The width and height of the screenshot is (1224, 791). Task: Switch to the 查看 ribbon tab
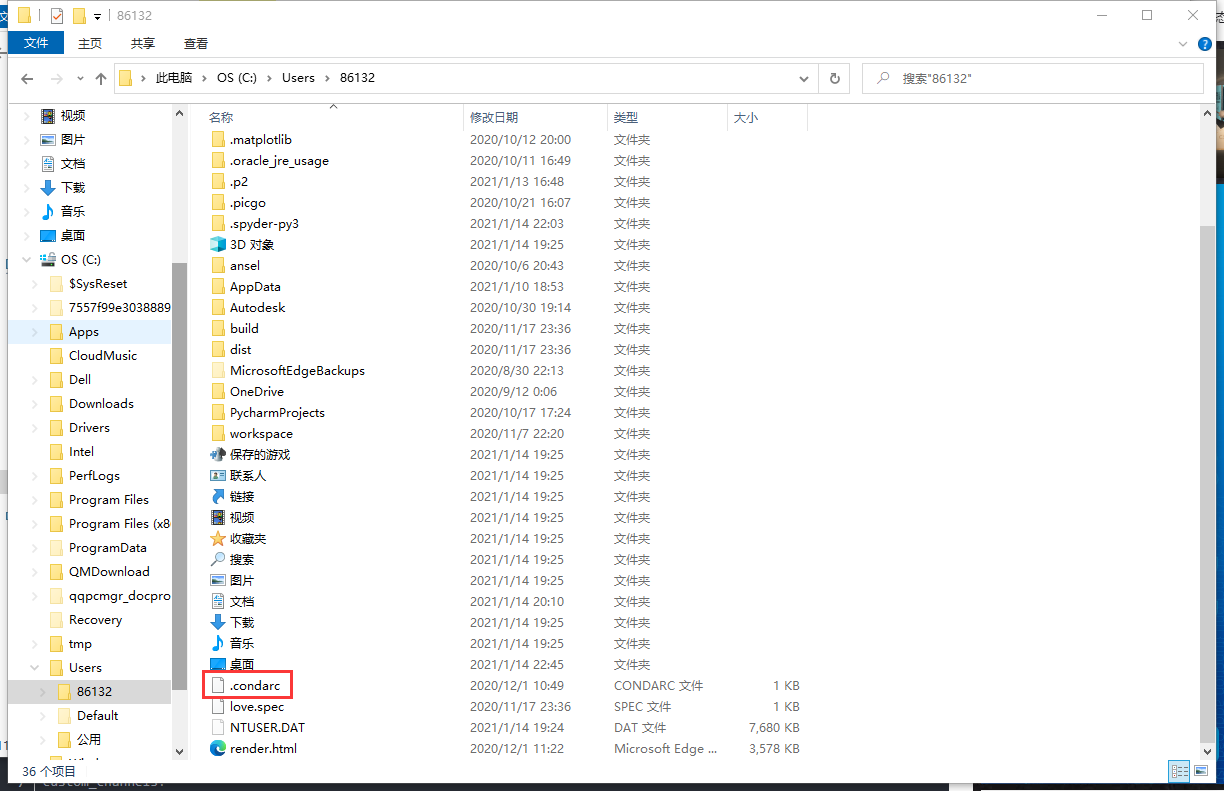[x=196, y=43]
